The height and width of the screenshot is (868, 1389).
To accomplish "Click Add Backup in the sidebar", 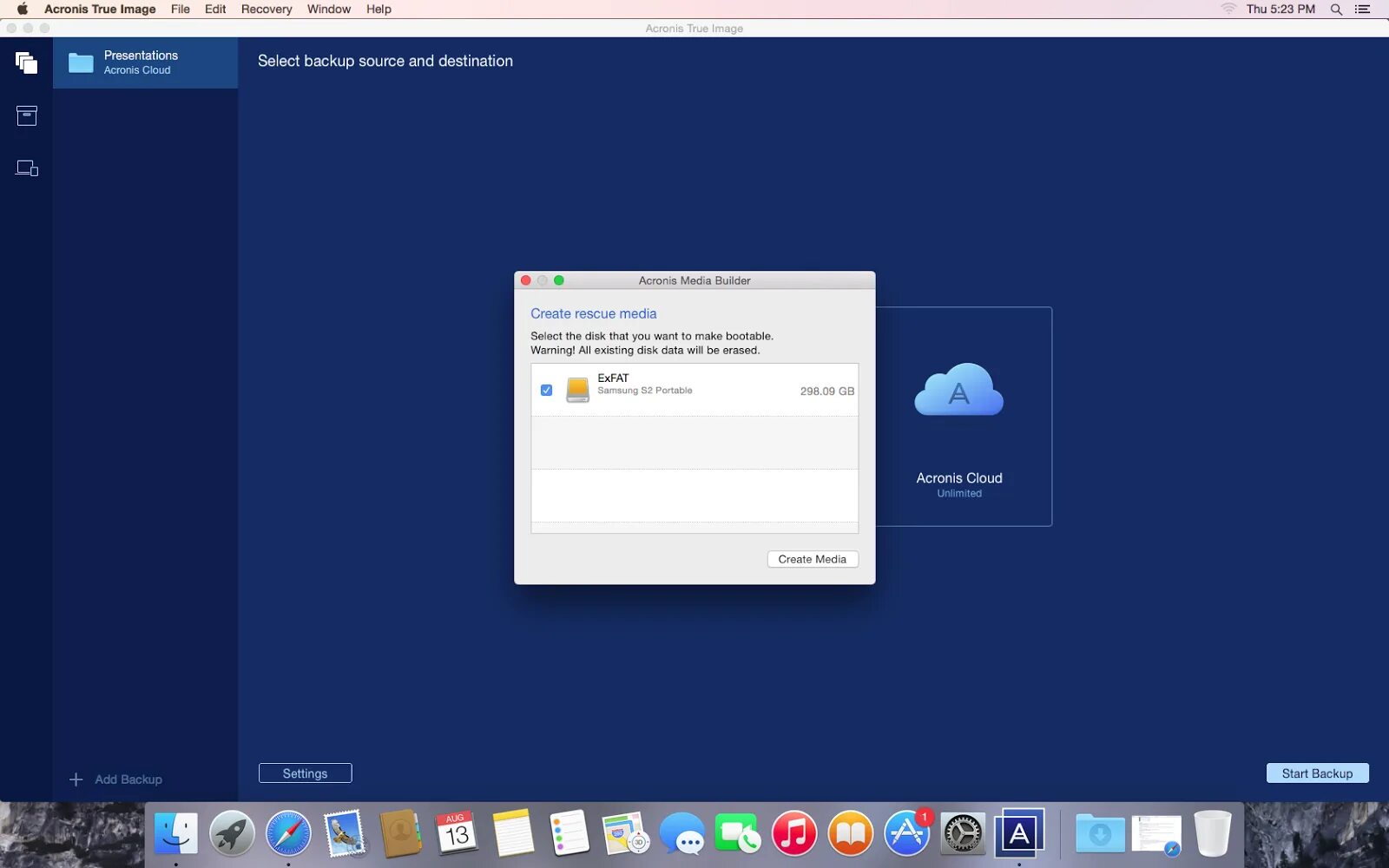I will tap(128, 779).
